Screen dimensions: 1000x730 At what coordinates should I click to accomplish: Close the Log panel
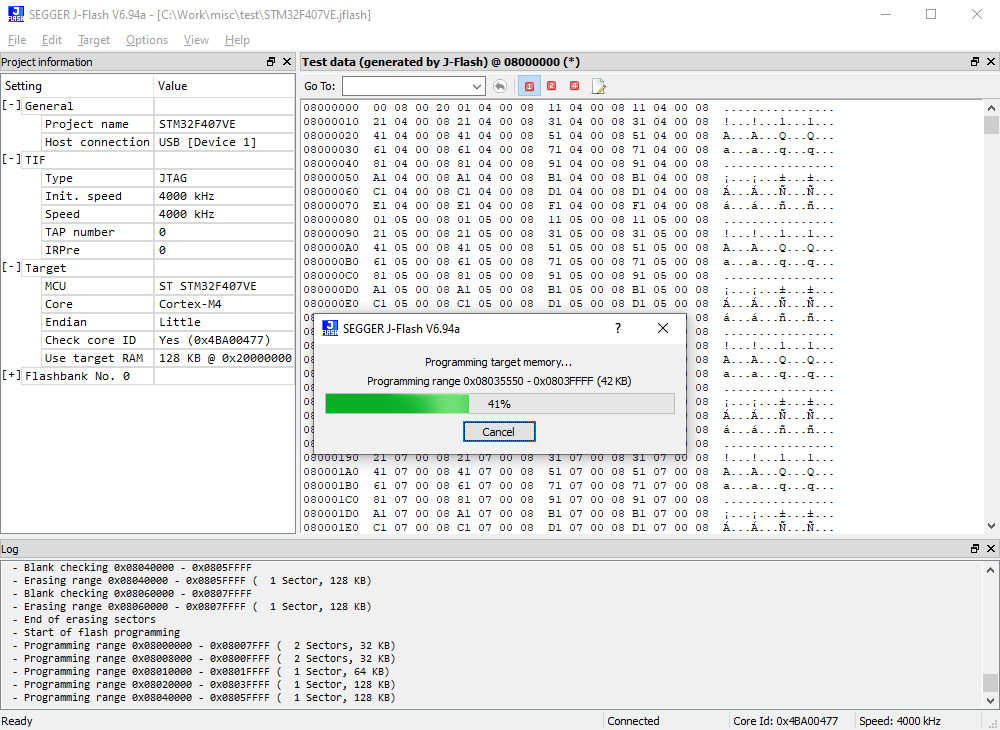[x=990, y=549]
